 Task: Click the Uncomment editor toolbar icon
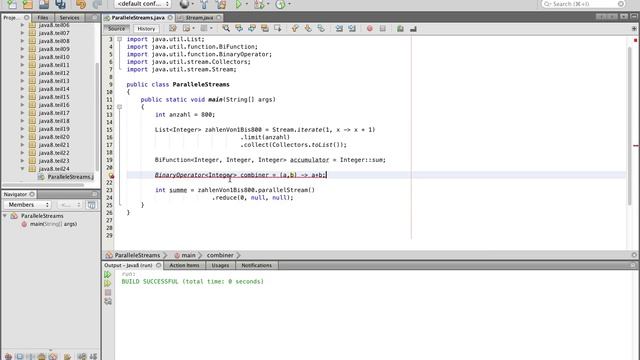tap(413, 29)
